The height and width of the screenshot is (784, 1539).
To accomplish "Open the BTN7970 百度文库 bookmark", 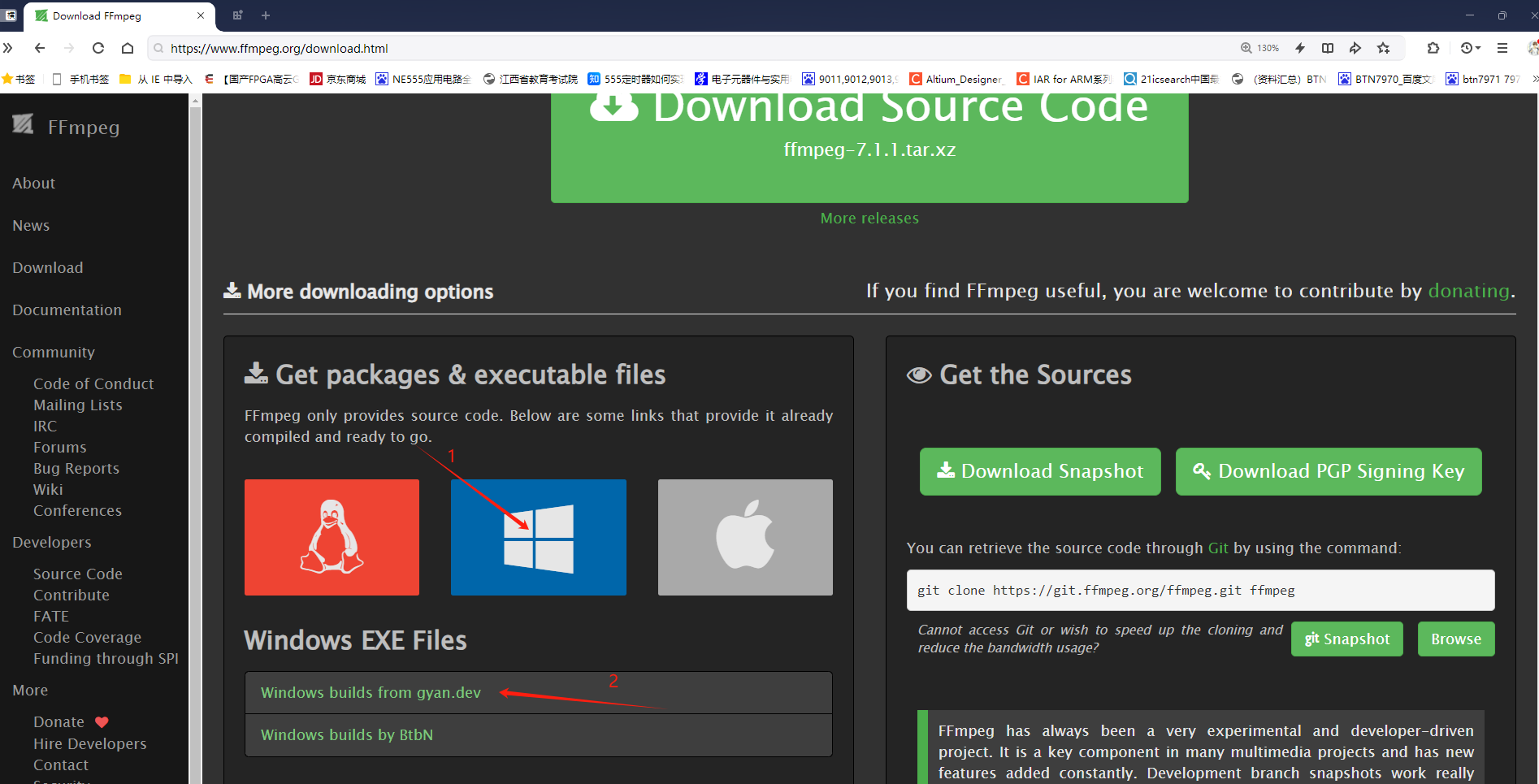I will 1386,79.
